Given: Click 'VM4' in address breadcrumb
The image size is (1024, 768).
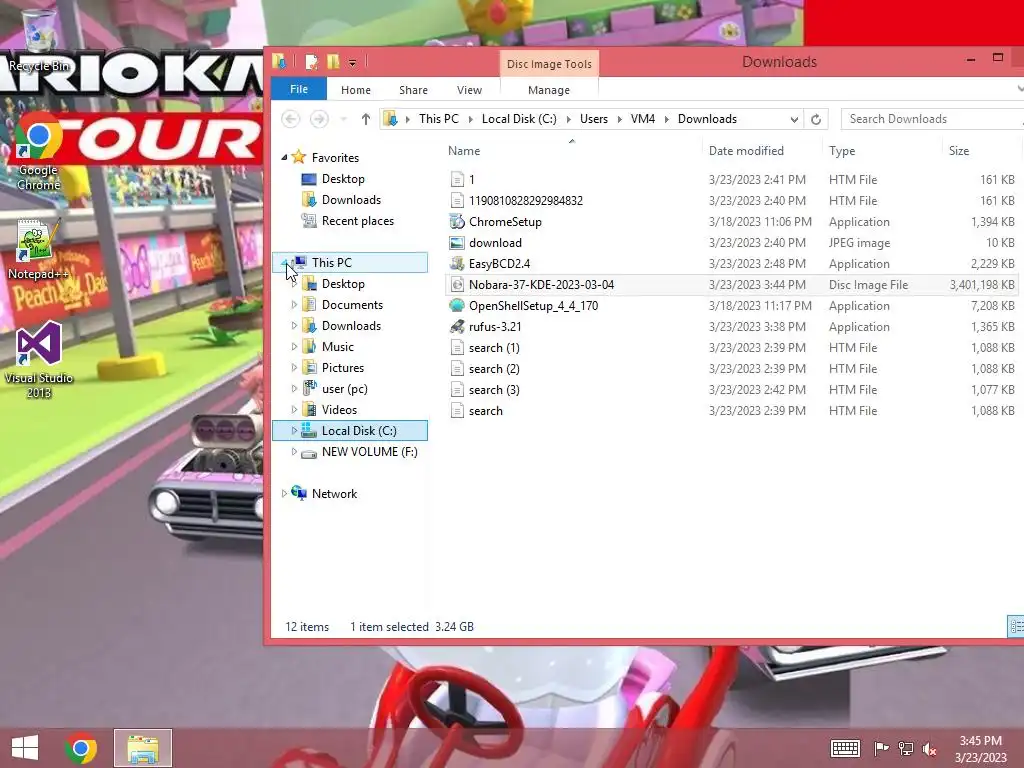Looking at the screenshot, I should [x=643, y=119].
